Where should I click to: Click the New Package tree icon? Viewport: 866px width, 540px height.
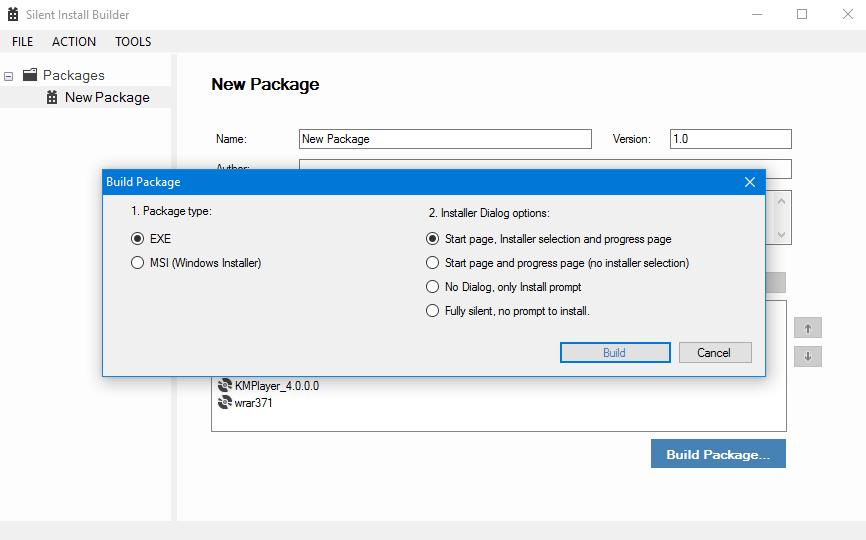pyautogui.click(x=52, y=97)
